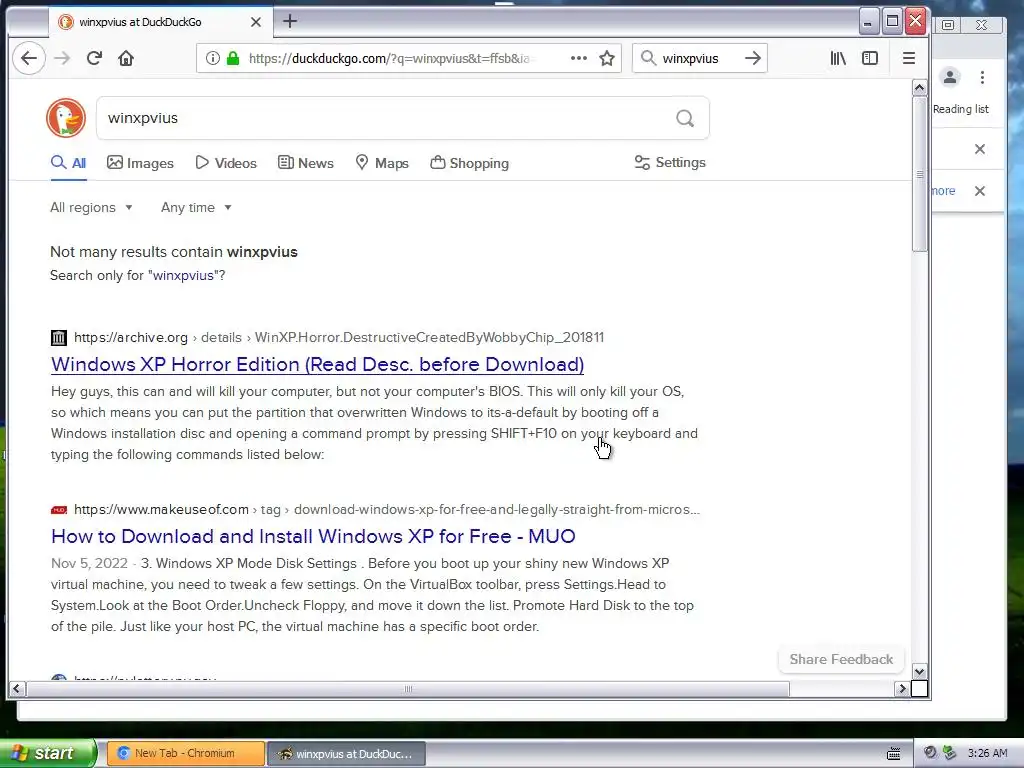The width and height of the screenshot is (1024, 768).
Task: Click the horizontal scrollbar thumb
Action: [x=408, y=689]
